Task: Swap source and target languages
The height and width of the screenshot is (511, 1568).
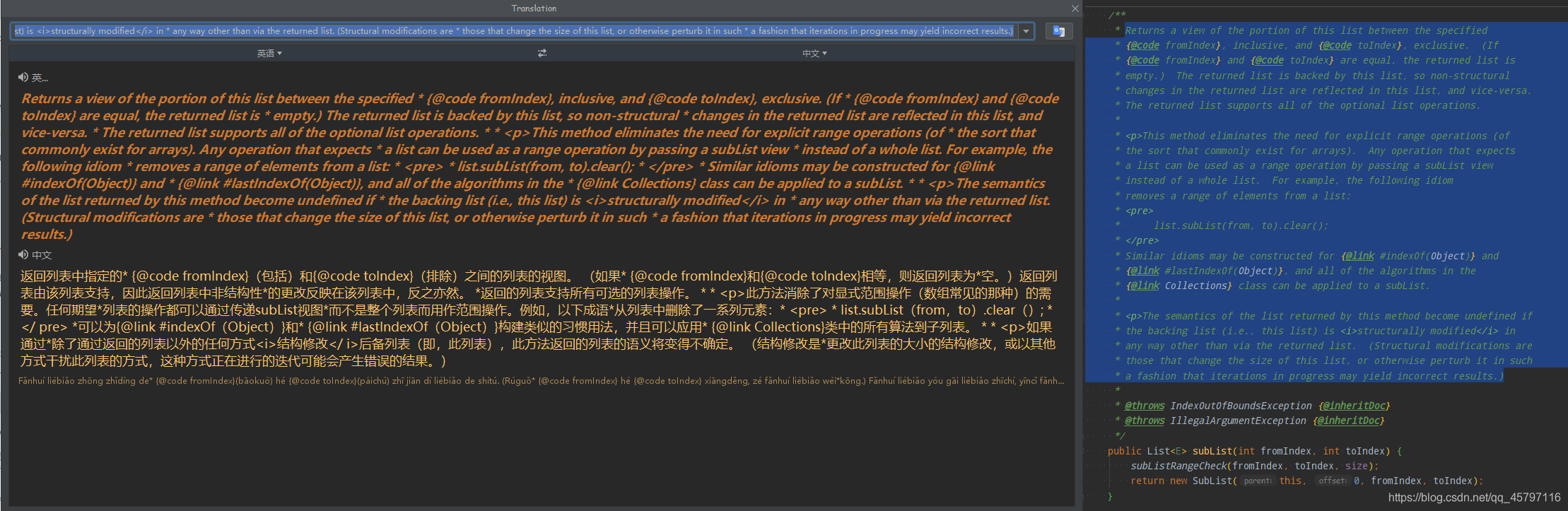Action: click(x=542, y=53)
